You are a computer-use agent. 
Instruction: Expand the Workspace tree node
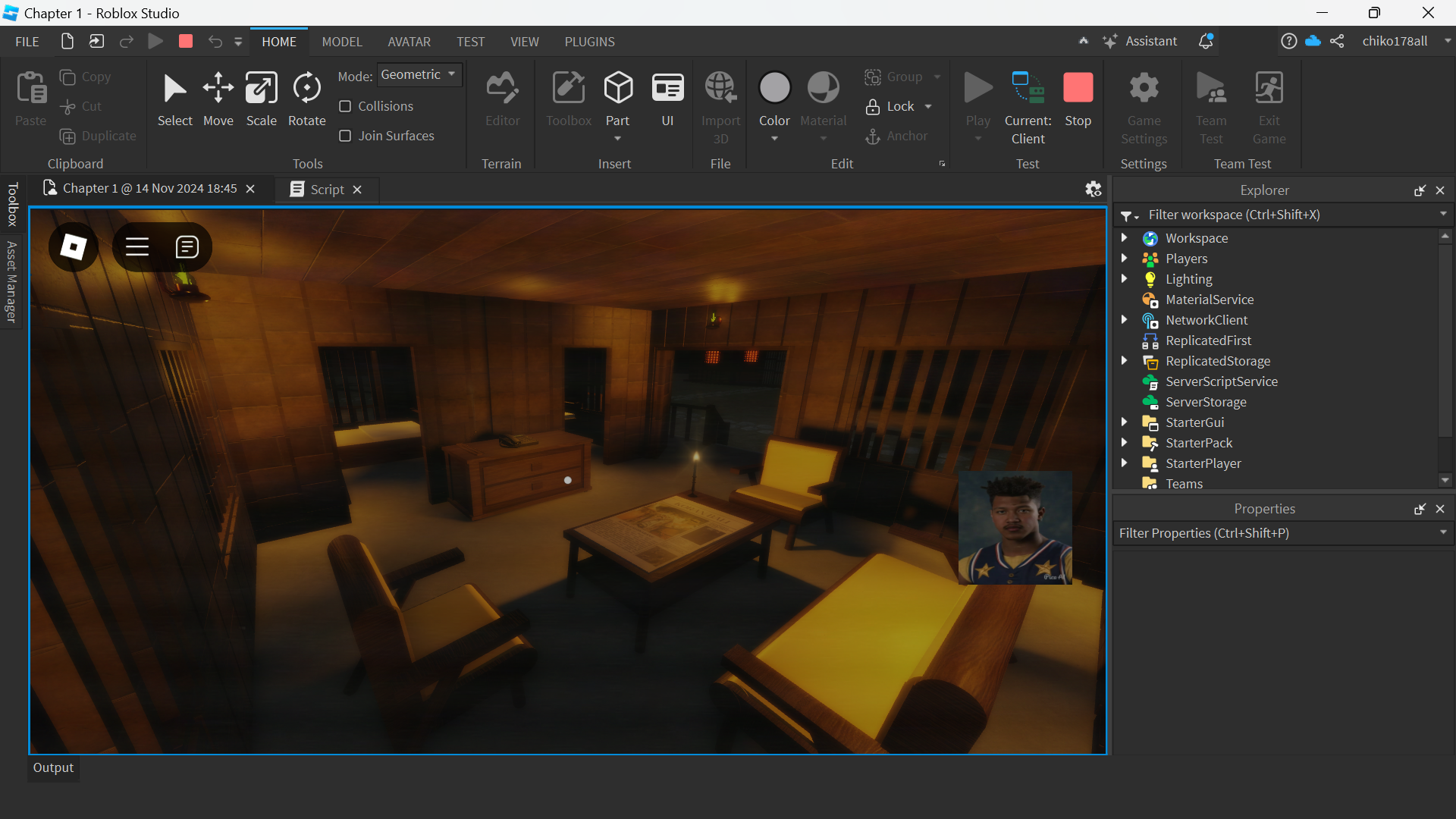point(1125,238)
